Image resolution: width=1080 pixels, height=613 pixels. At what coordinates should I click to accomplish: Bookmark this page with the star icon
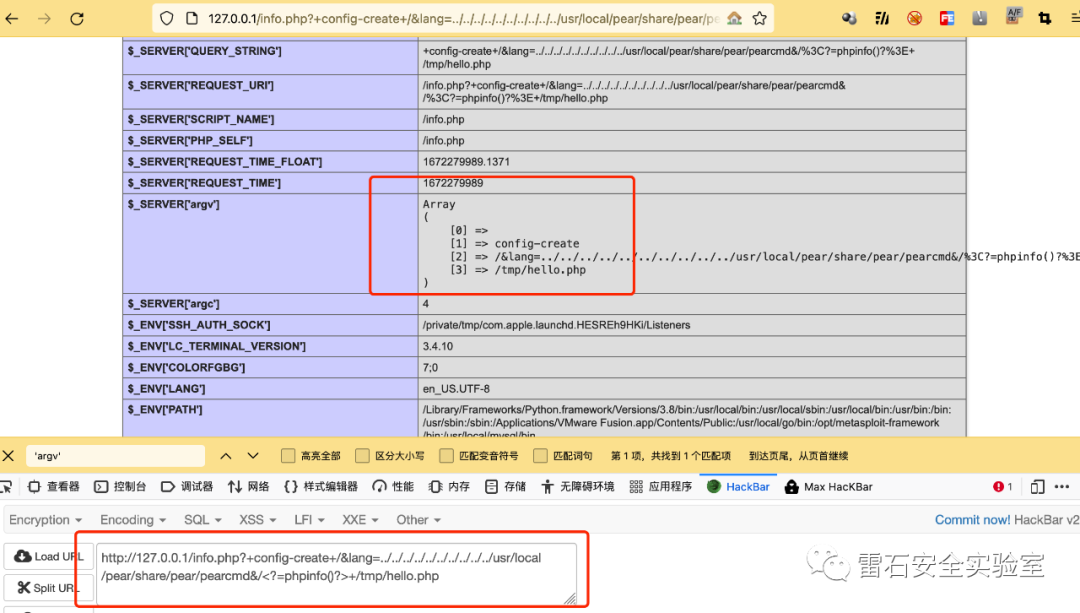[x=760, y=19]
